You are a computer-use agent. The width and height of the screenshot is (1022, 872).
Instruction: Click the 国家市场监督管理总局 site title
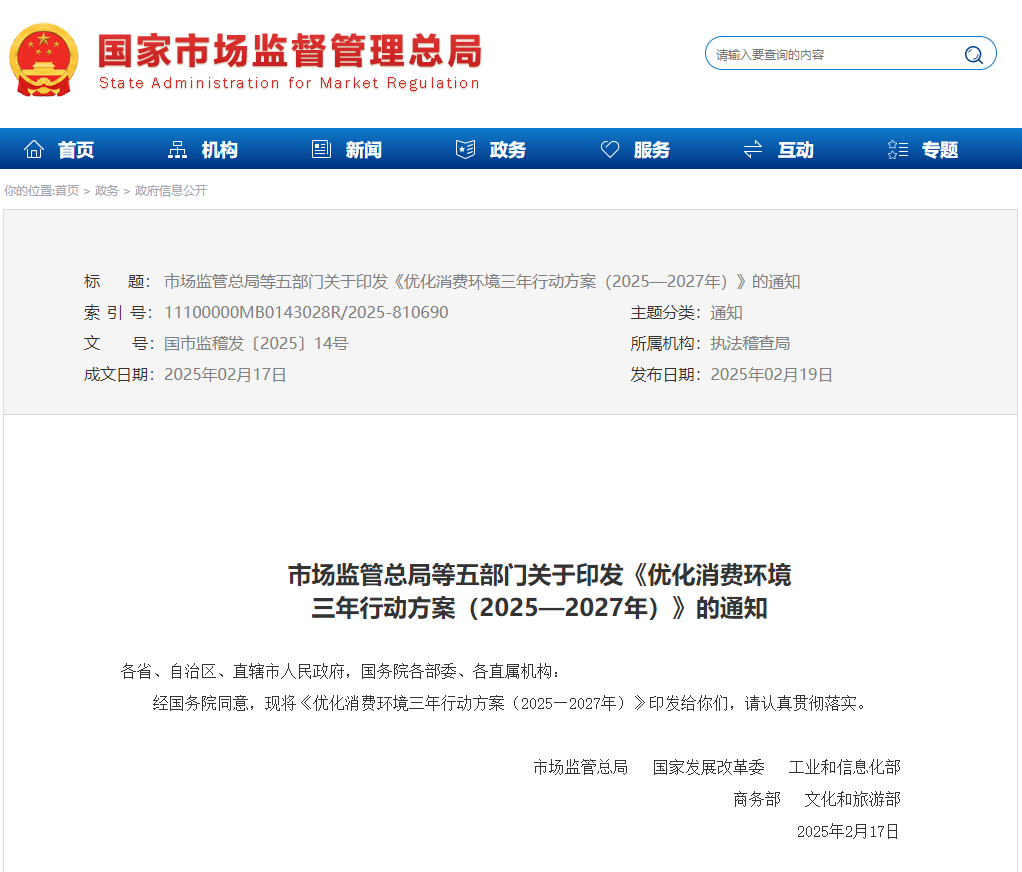(290, 50)
